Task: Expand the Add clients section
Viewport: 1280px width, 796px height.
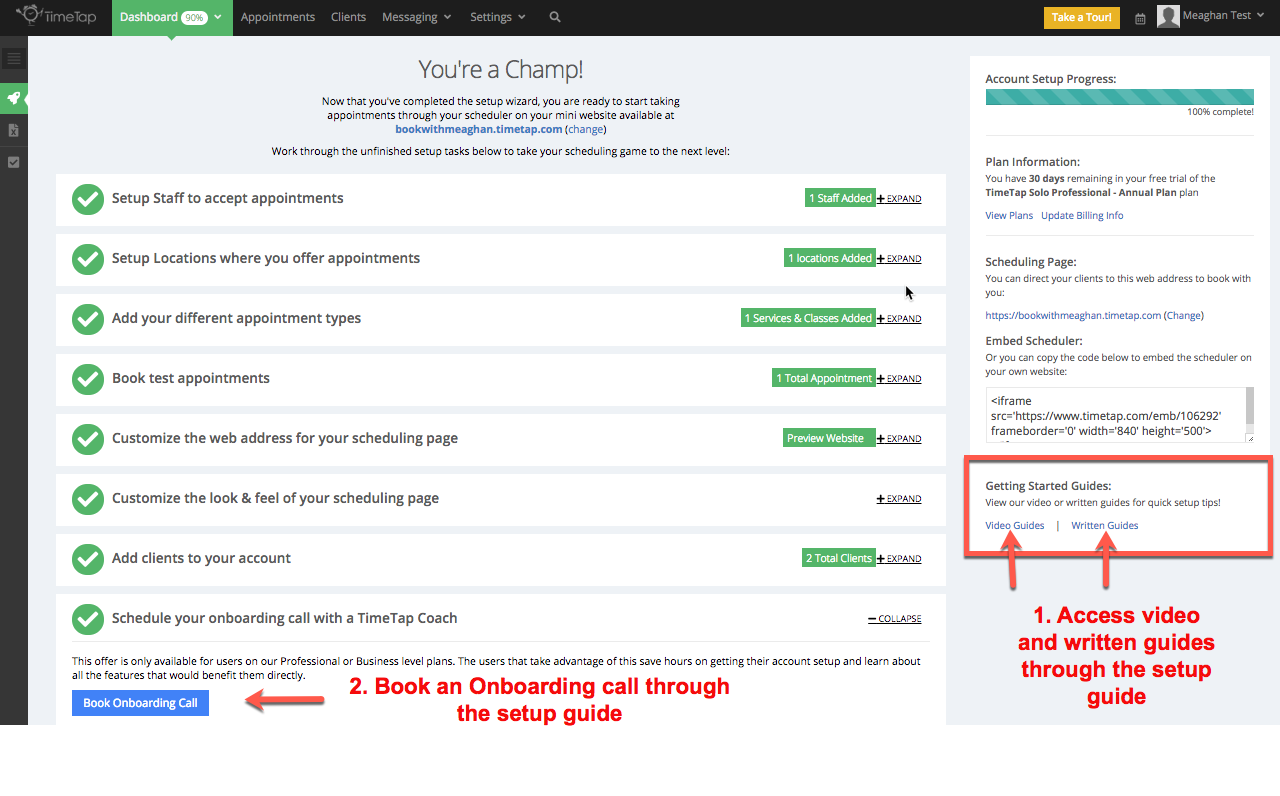Action: [x=899, y=559]
